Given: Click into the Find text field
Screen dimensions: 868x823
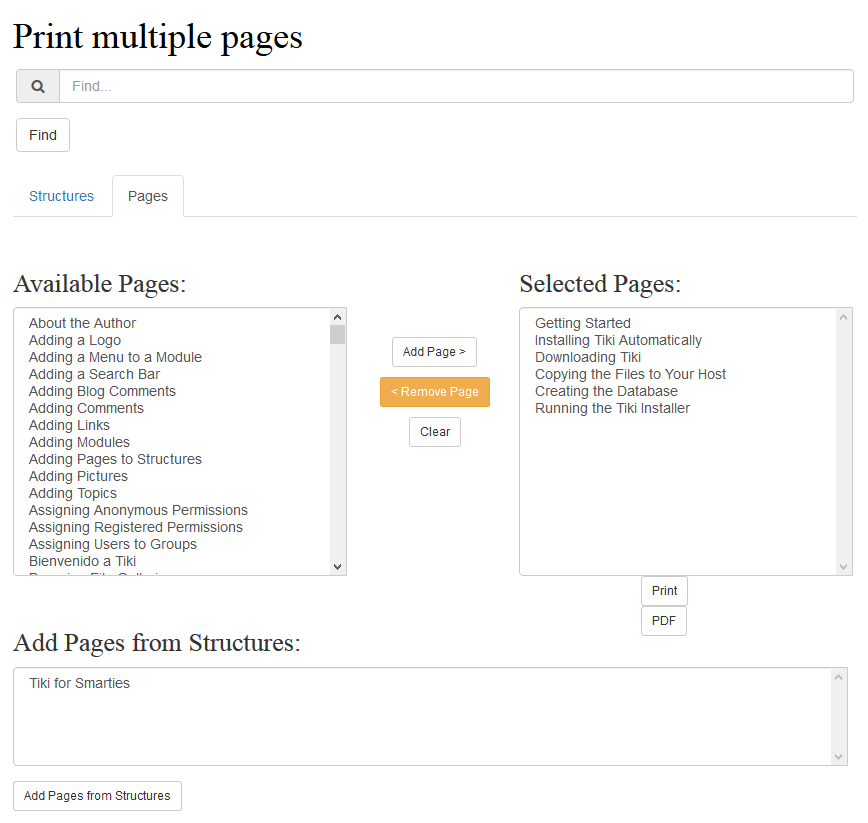Looking at the screenshot, I should pyautogui.click(x=455, y=86).
